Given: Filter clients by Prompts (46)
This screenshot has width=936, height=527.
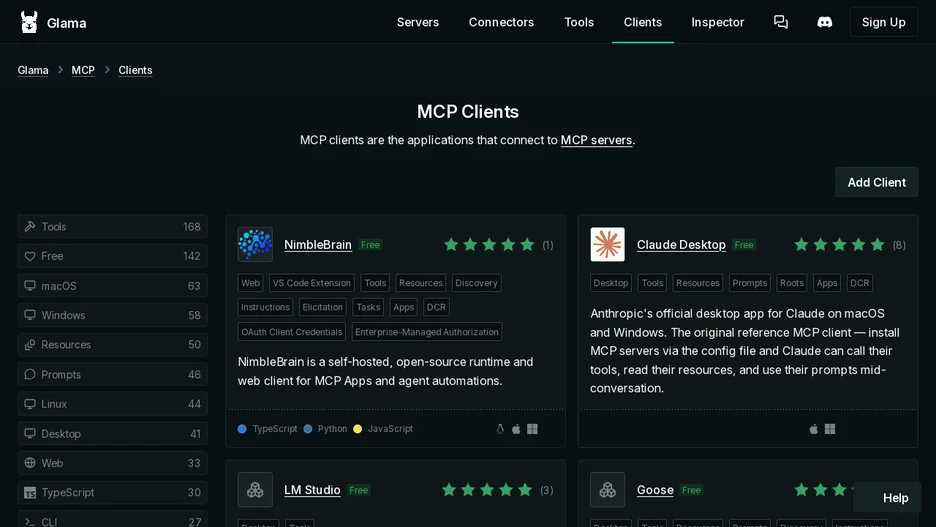Looking at the screenshot, I should 113,374.
